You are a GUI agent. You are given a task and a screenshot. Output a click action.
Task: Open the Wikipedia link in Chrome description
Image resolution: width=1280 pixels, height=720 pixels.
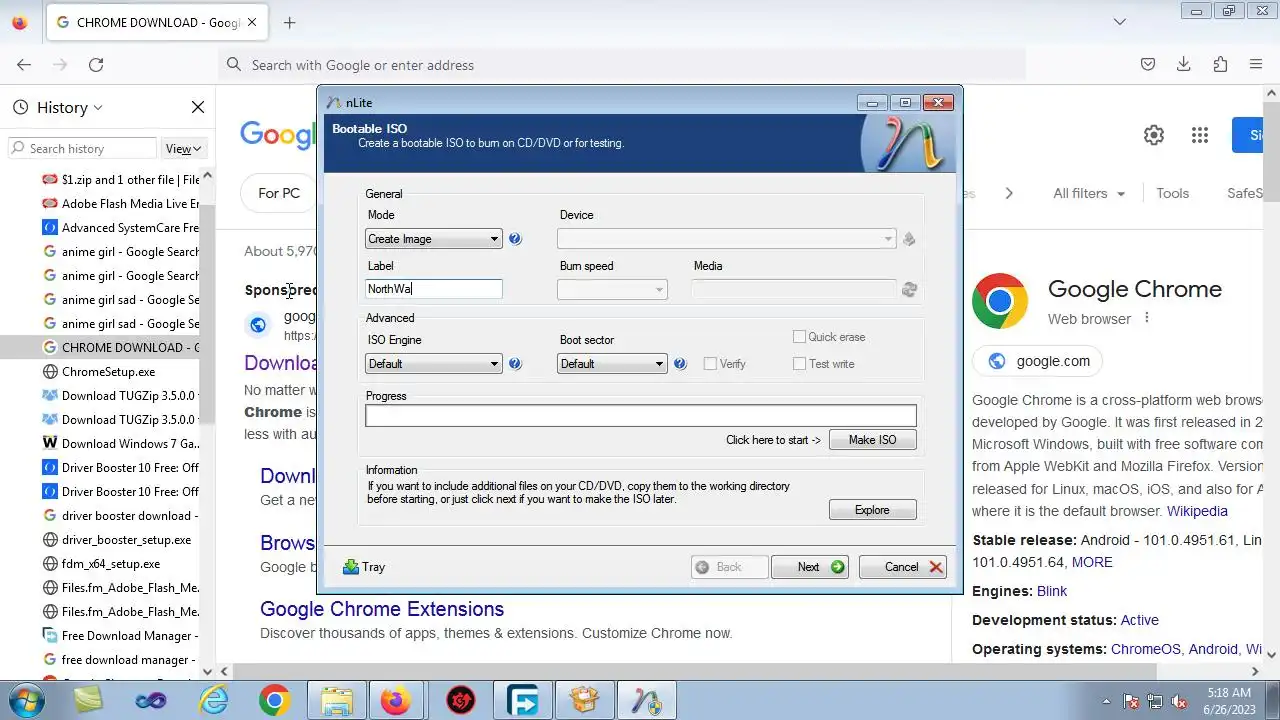[1197, 511]
